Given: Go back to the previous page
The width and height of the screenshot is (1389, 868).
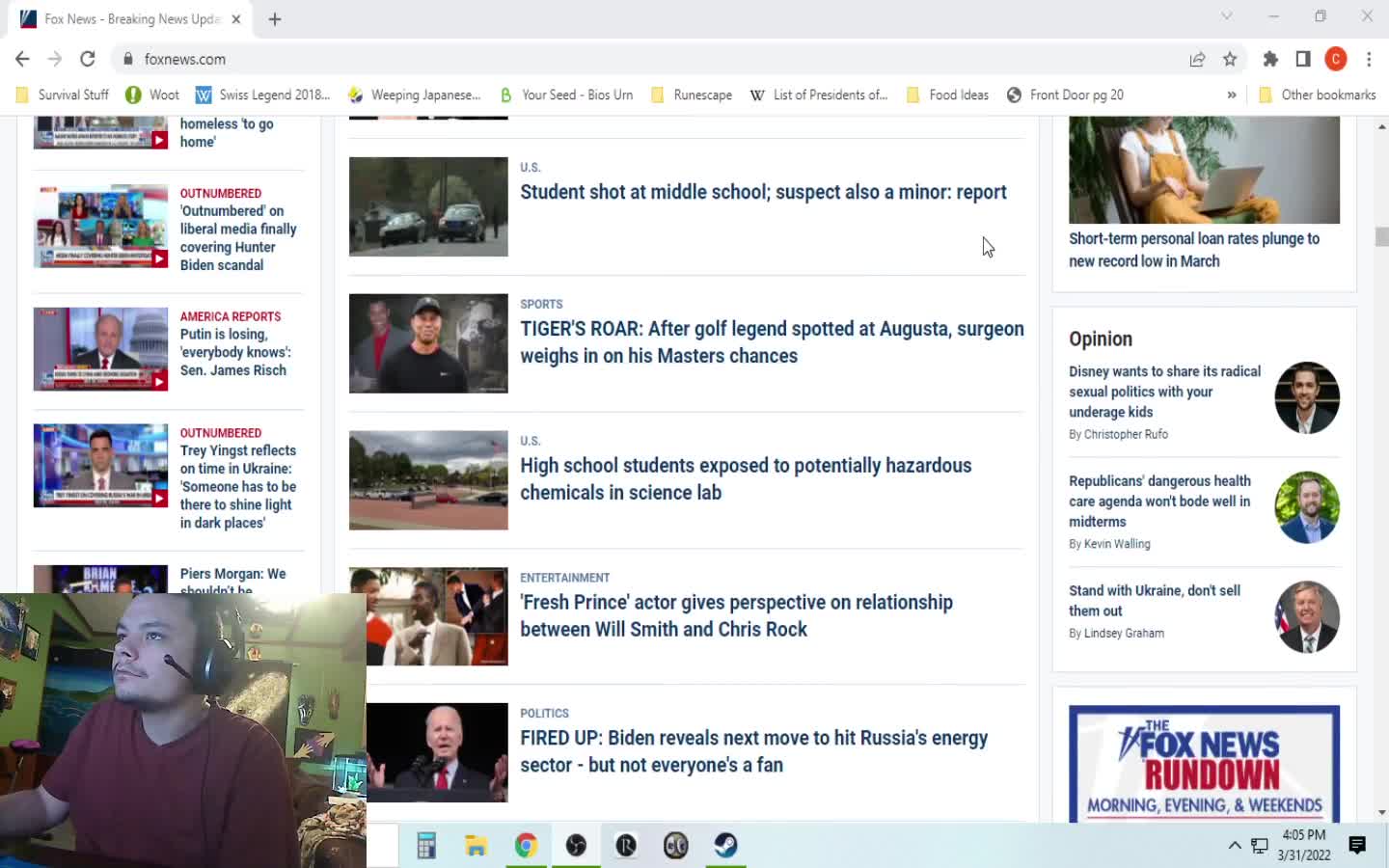Looking at the screenshot, I should 22,59.
